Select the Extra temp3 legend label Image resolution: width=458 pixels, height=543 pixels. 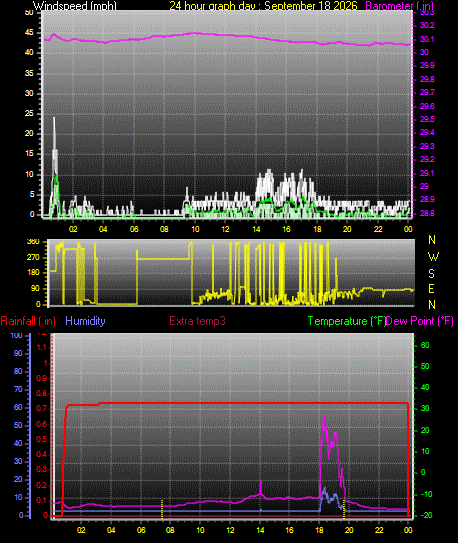click(197, 321)
